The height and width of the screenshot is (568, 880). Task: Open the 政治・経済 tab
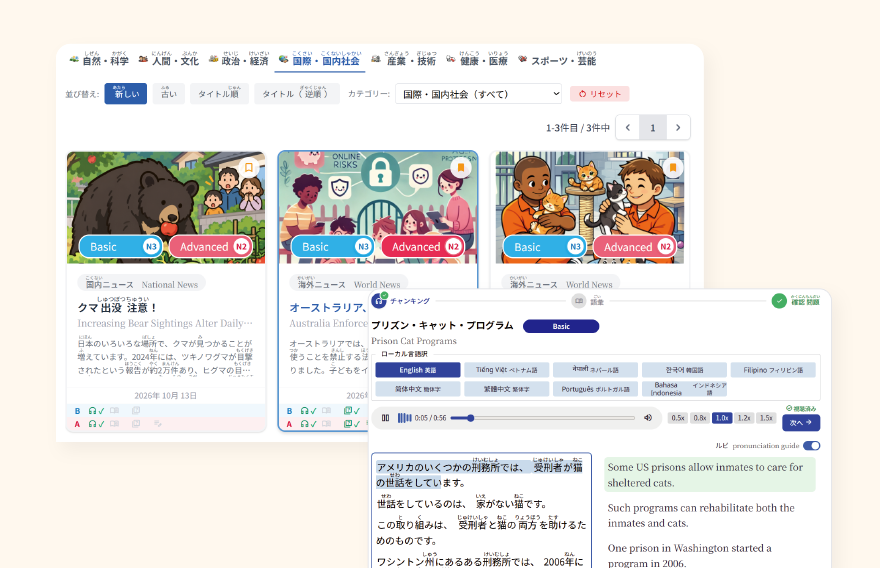(239, 58)
